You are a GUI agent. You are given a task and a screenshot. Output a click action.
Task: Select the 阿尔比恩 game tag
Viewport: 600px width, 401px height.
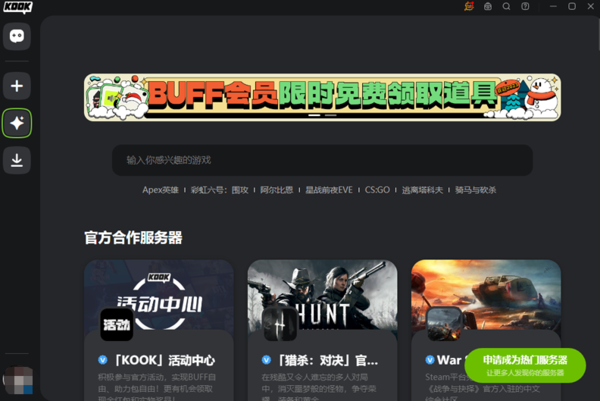tap(277, 190)
